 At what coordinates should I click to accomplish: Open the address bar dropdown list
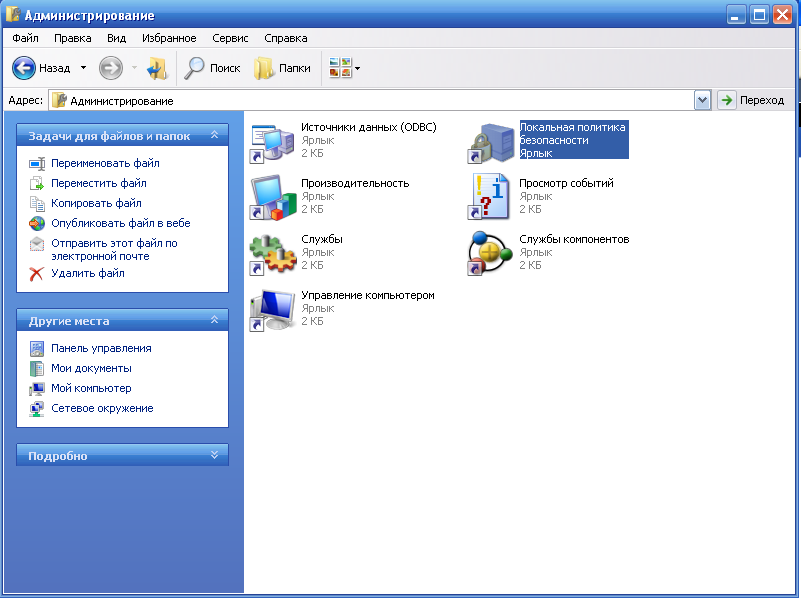click(702, 100)
